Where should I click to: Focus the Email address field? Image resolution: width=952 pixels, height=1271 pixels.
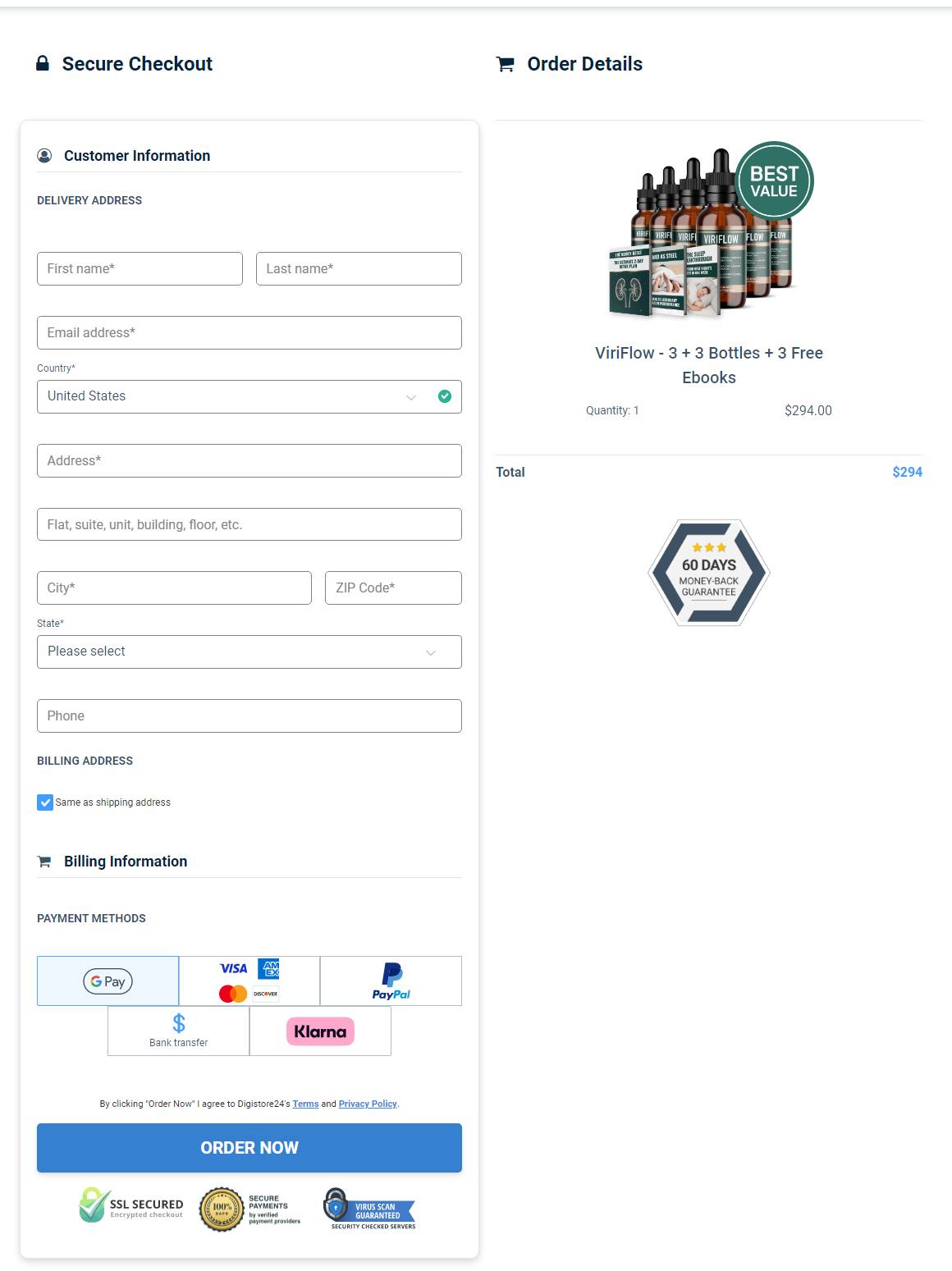click(249, 332)
